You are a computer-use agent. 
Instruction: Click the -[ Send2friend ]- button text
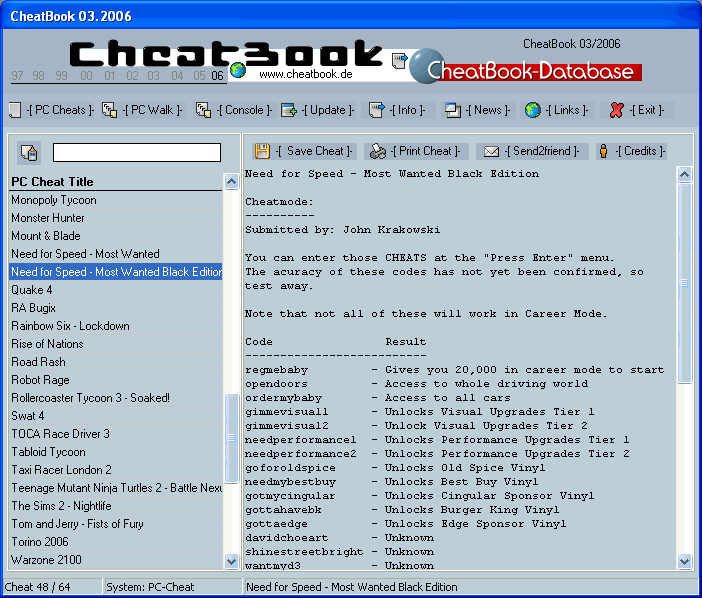pos(542,151)
